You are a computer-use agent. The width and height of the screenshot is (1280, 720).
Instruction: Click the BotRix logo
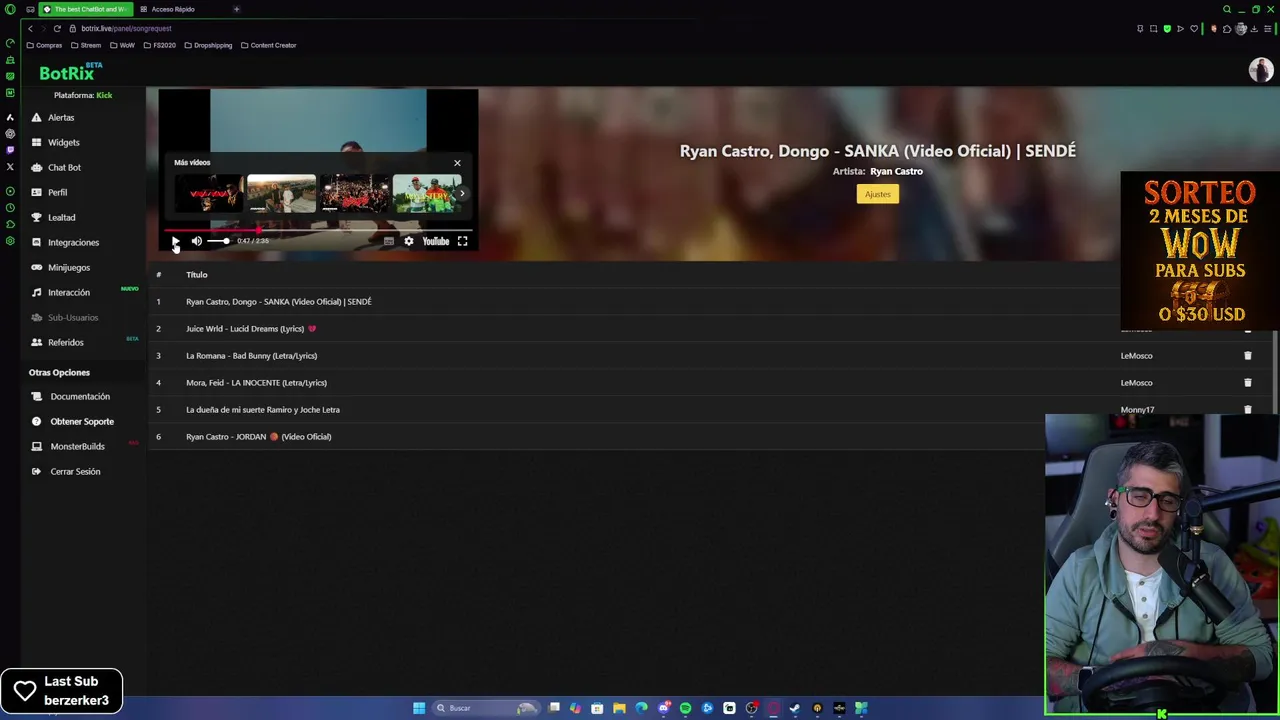click(x=69, y=72)
